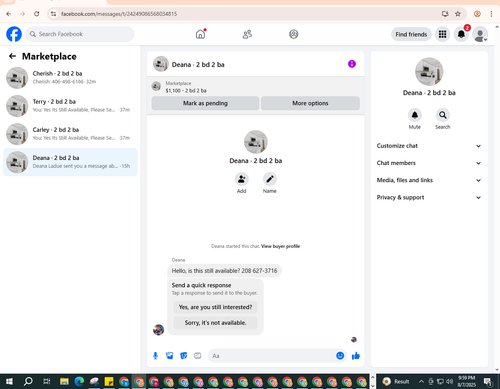Screen dimensions: 500x389
Task: Click Deana profile picture in right panel
Action: click(x=429, y=72)
